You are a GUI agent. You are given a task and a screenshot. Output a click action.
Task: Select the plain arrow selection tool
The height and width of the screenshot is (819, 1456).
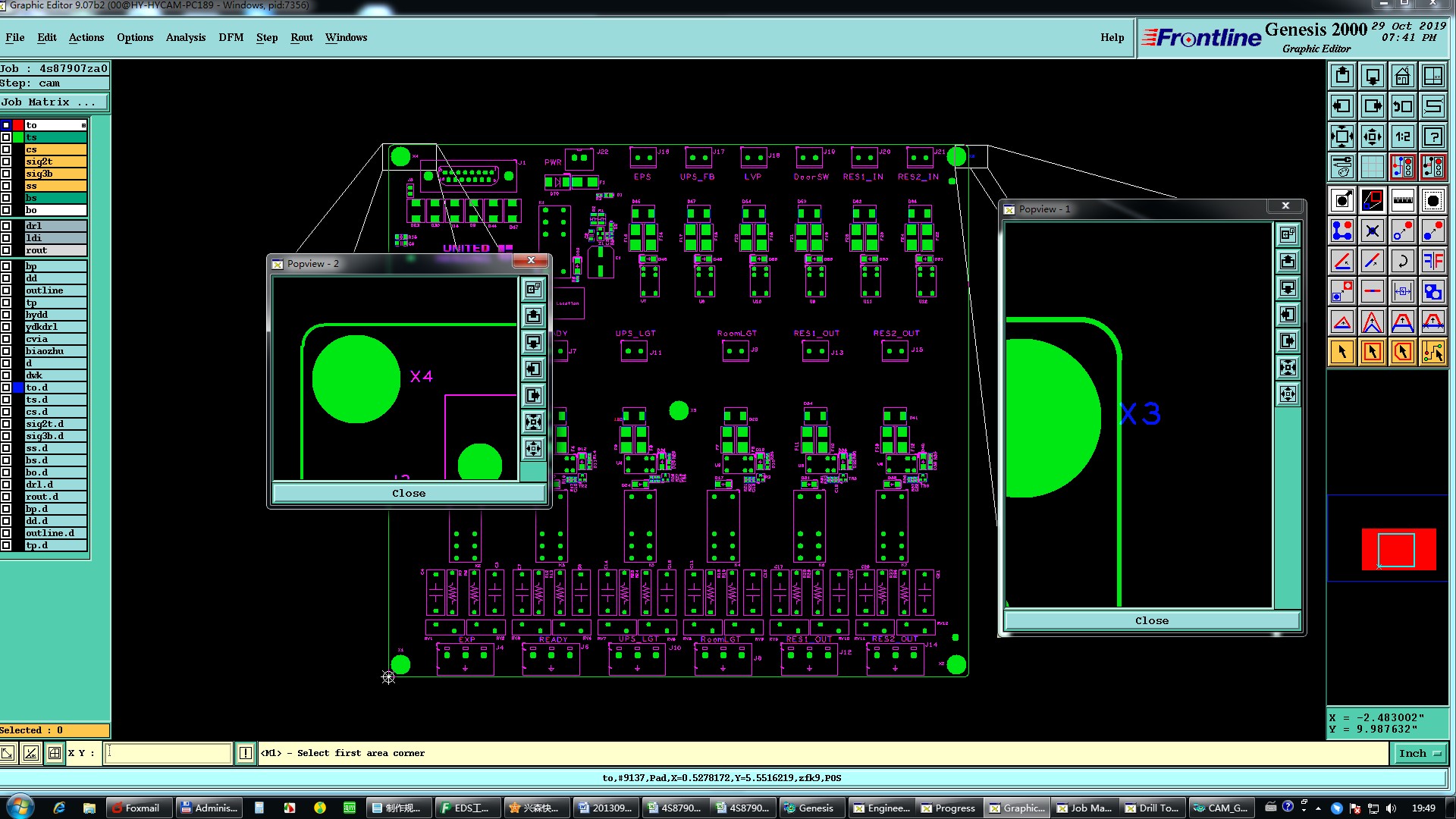[1342, 352]
